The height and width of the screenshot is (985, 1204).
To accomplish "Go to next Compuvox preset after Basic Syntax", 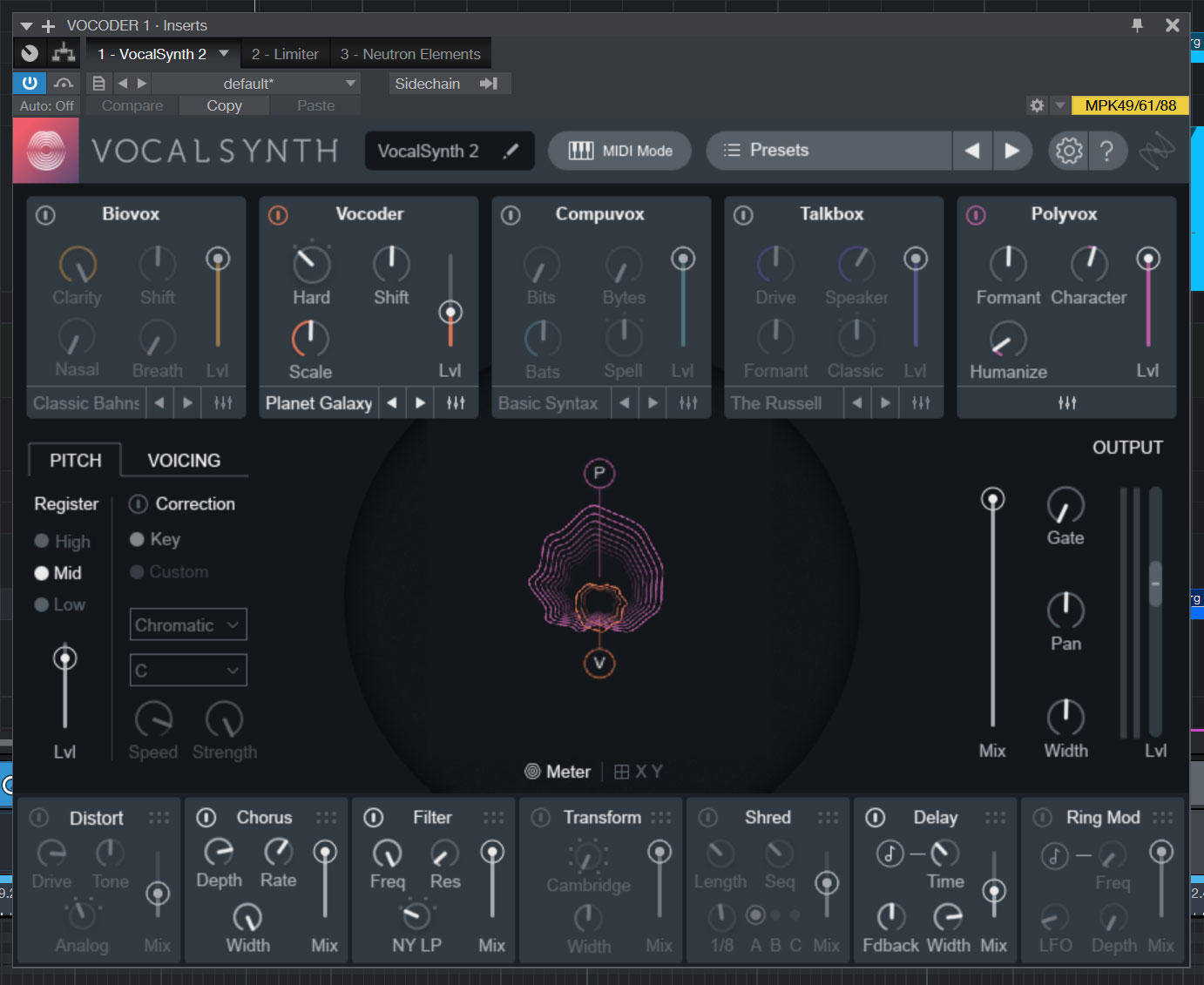I will tap(653, 403).
